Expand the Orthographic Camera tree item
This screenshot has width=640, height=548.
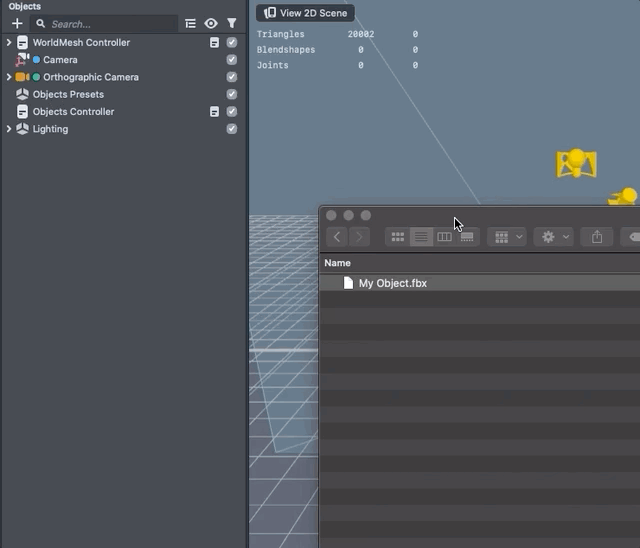(9, 77)
